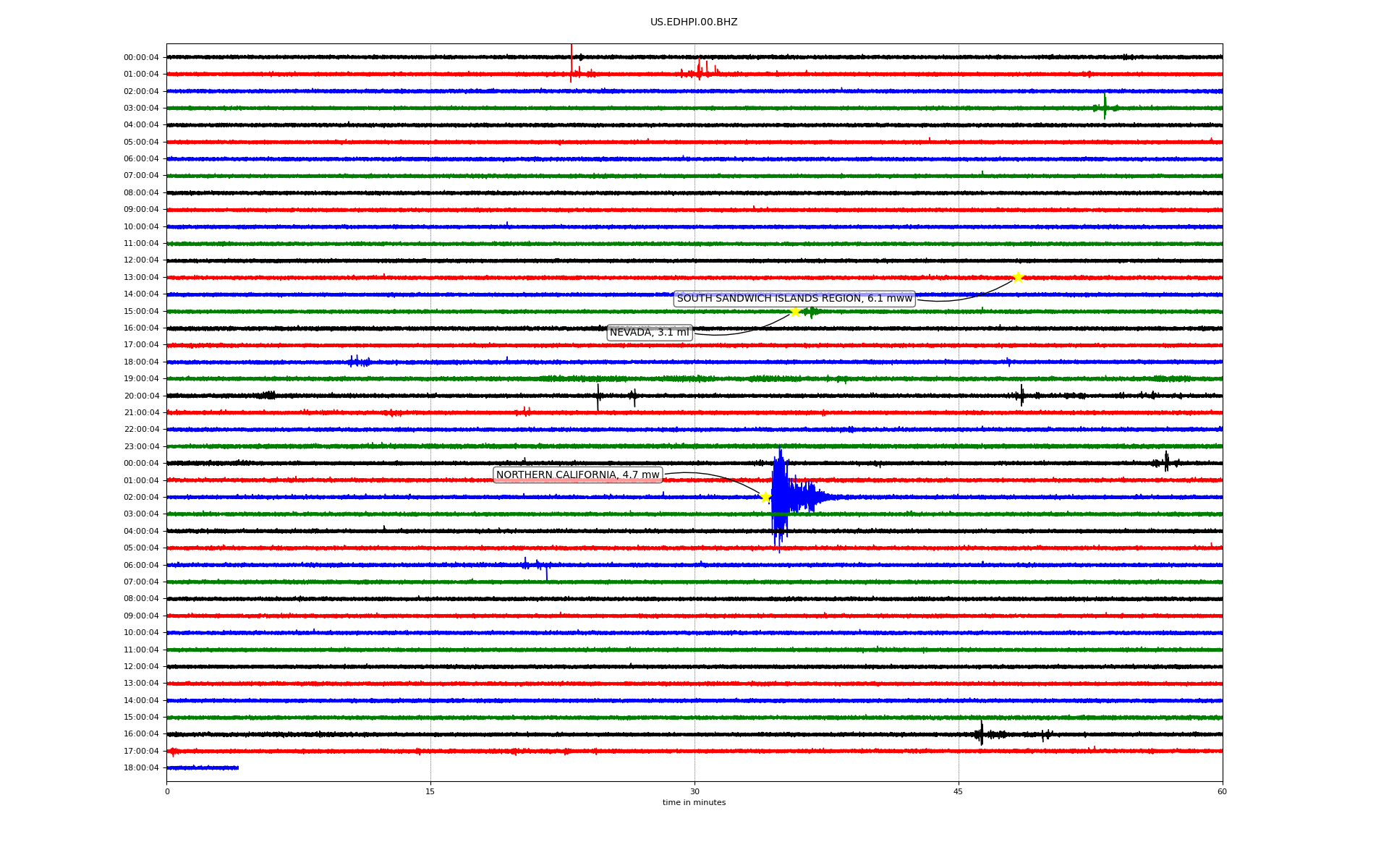Click the 30 tick on the x-axis
Viewport: 1389px width, 868px height.
[x=694, y=791]
